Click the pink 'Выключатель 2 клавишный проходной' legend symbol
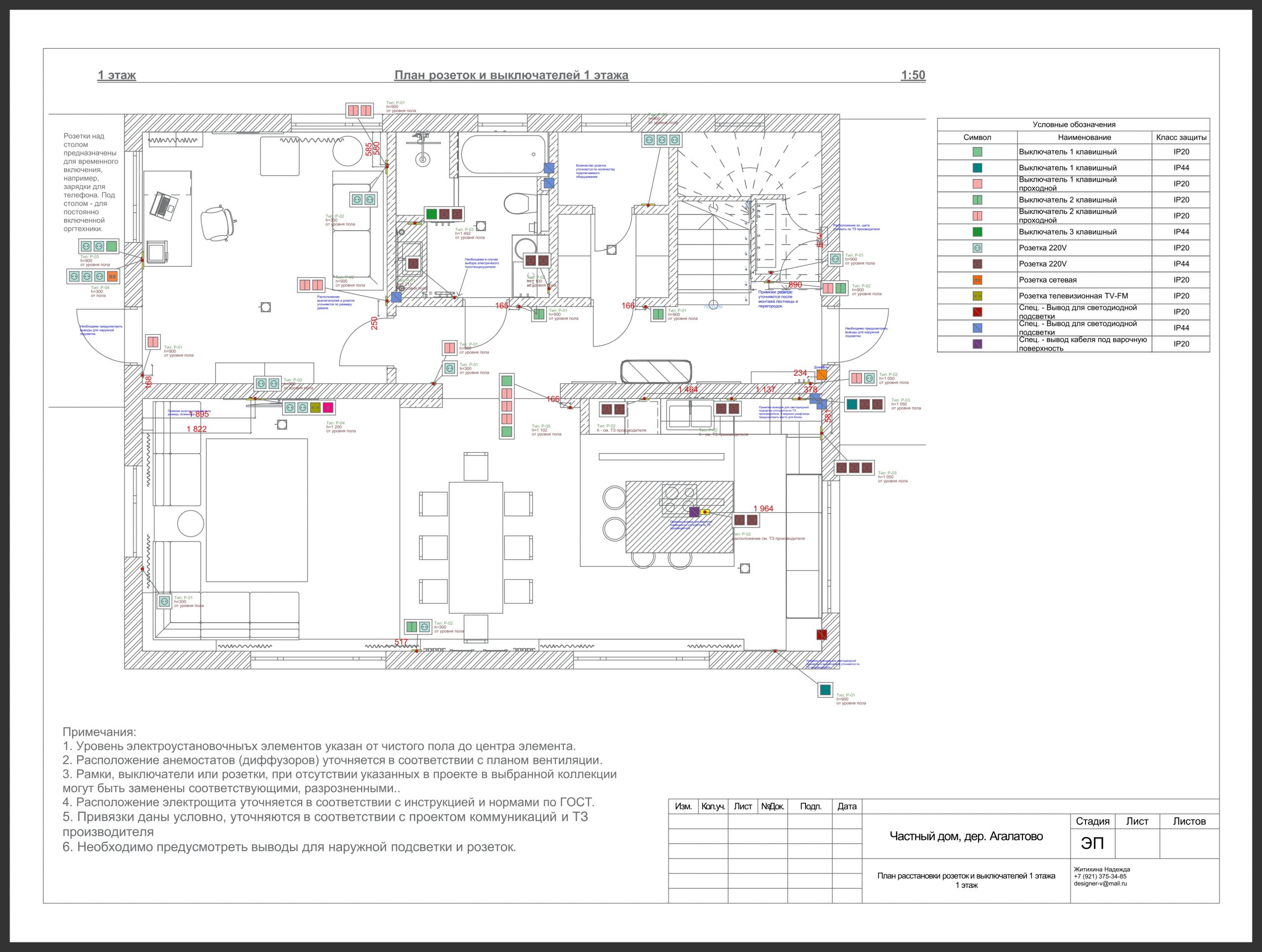Screen dimensions: 1262x952 tap(977, 216)
